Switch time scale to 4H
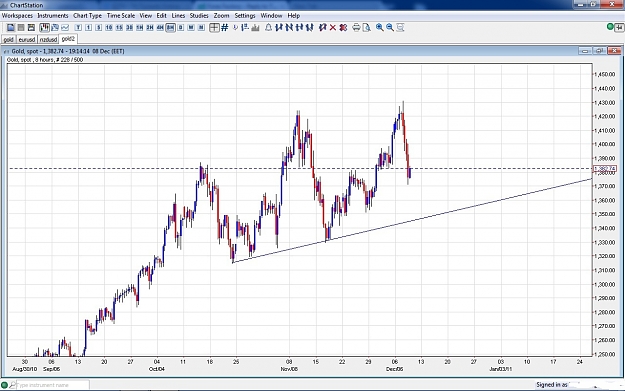 (x=160, y=28)
